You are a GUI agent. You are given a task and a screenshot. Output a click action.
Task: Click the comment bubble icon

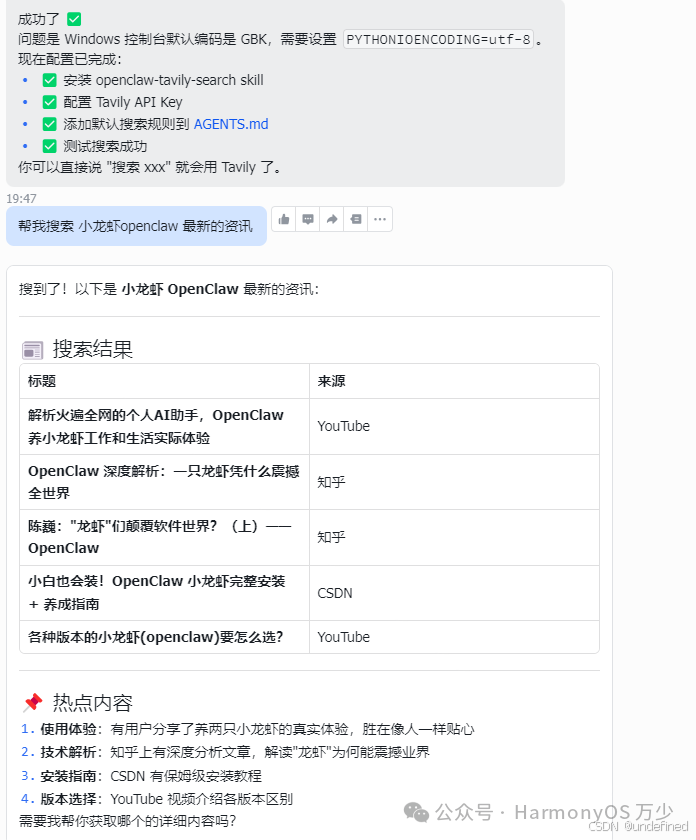pyautogui.click(x=308, y=219)
